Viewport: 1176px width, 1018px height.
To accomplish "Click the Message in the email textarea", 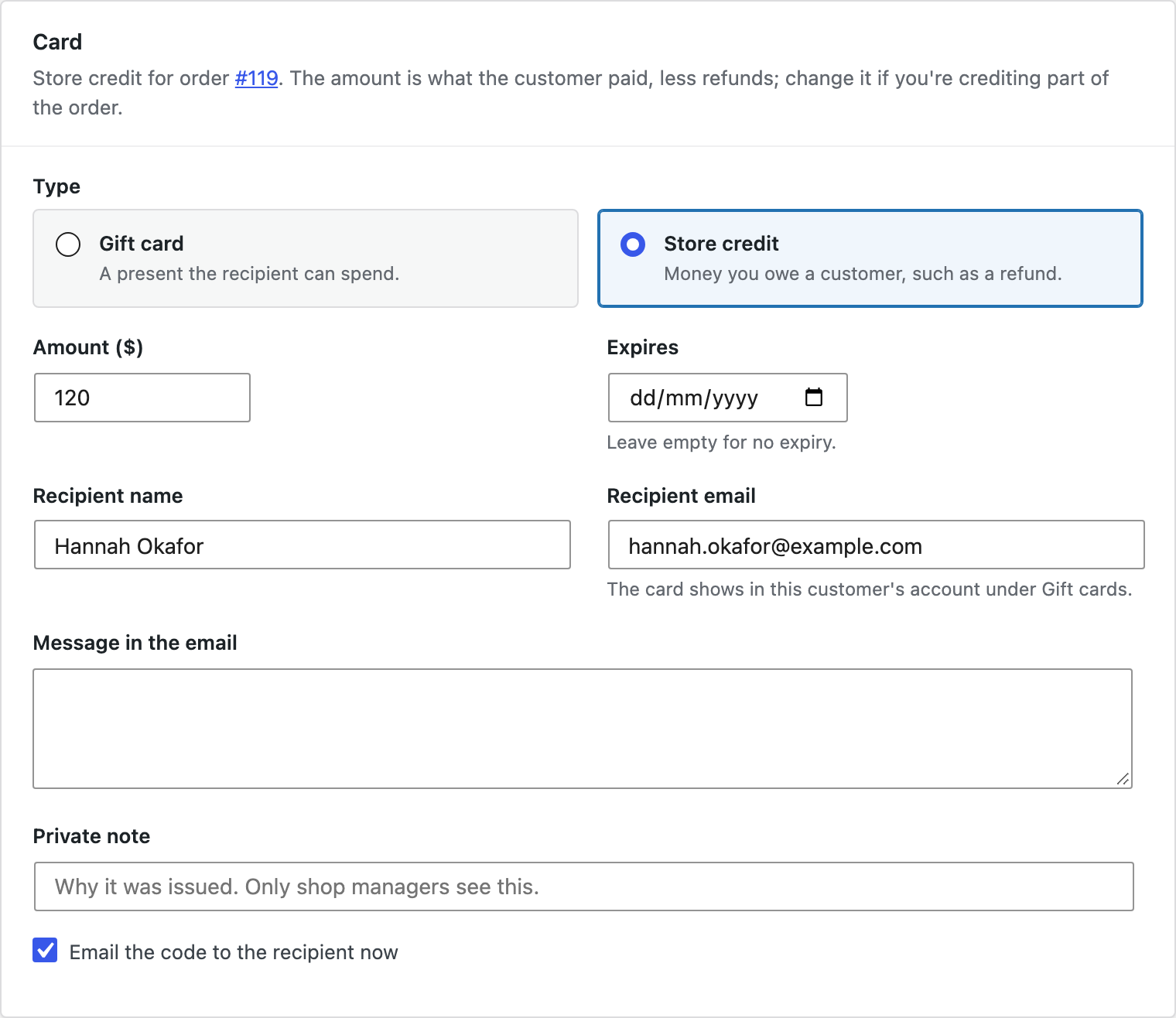I will 583,729.
